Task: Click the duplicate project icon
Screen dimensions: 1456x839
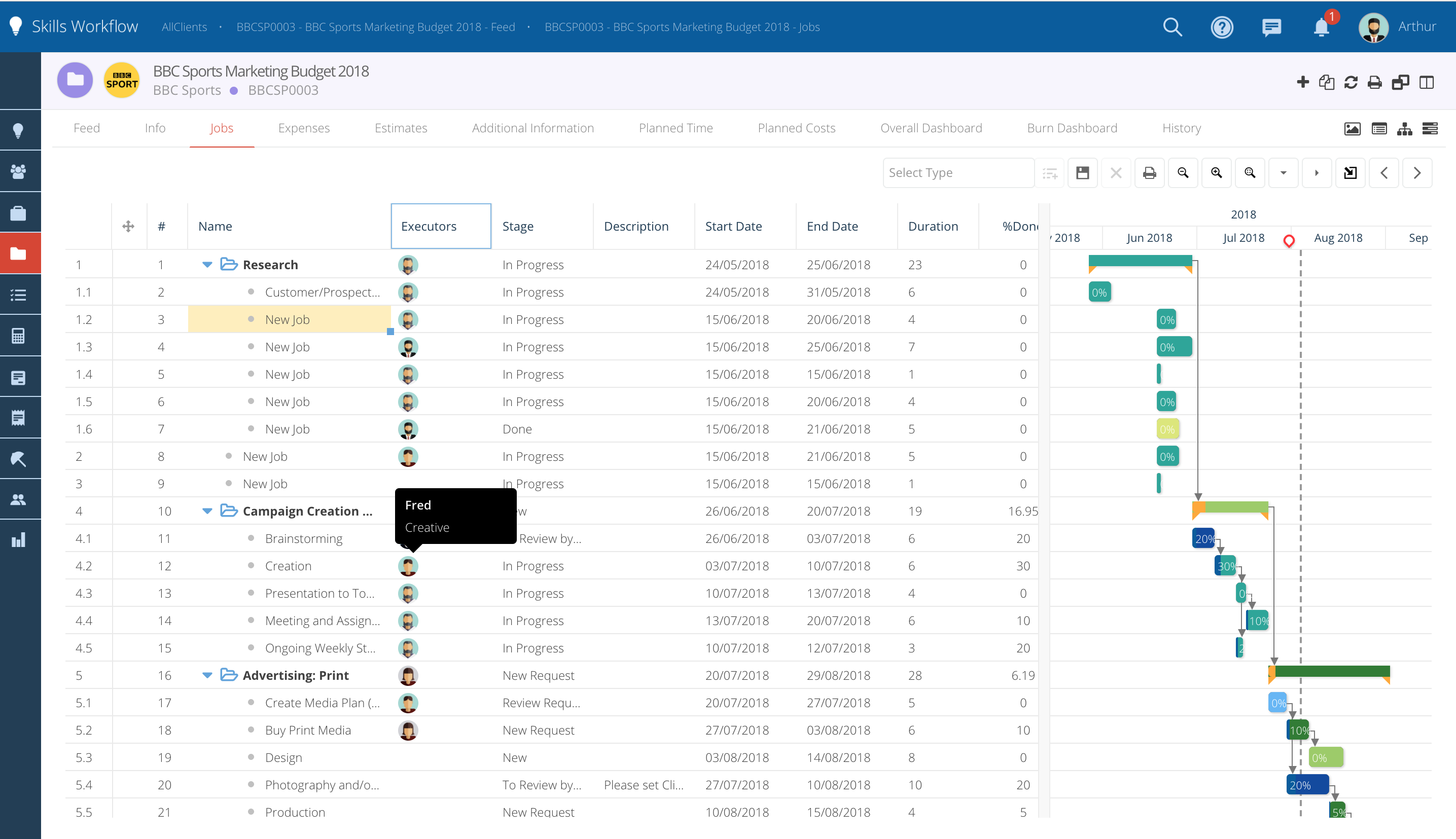Action: tap(1327, 83)
